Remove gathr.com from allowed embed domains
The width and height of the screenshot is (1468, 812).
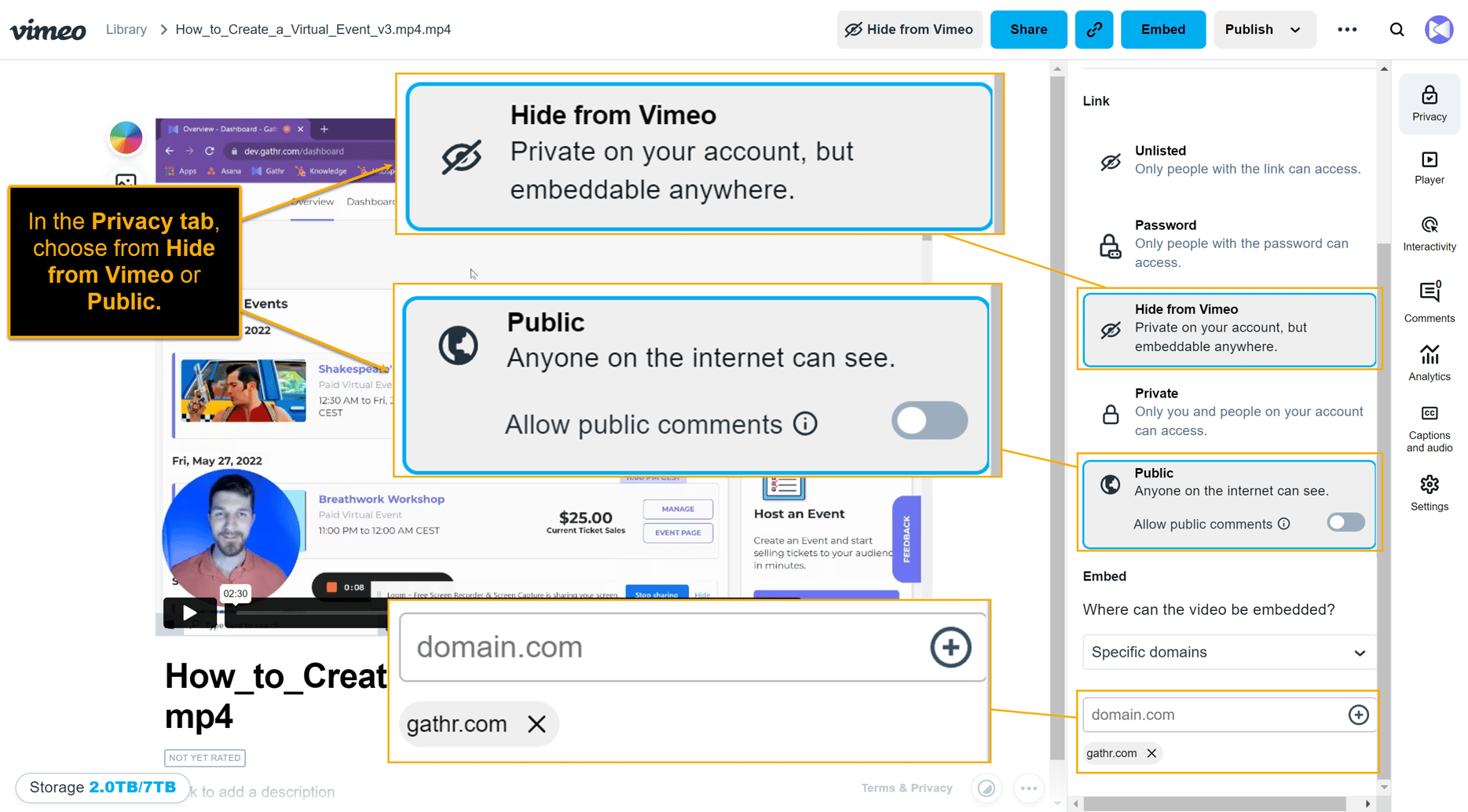click(1151, 753)
